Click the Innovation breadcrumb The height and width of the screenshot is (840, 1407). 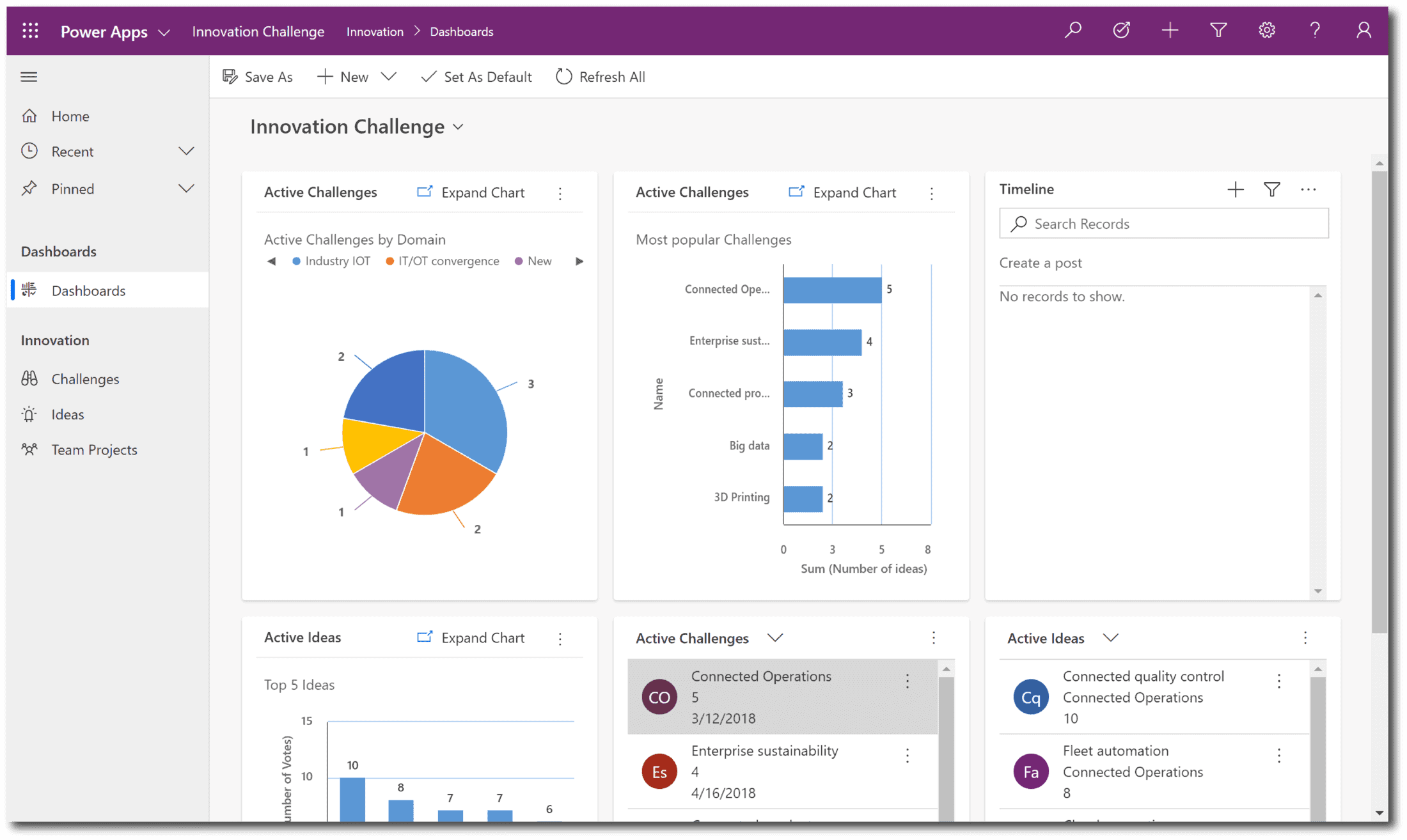tap(375, 31)
